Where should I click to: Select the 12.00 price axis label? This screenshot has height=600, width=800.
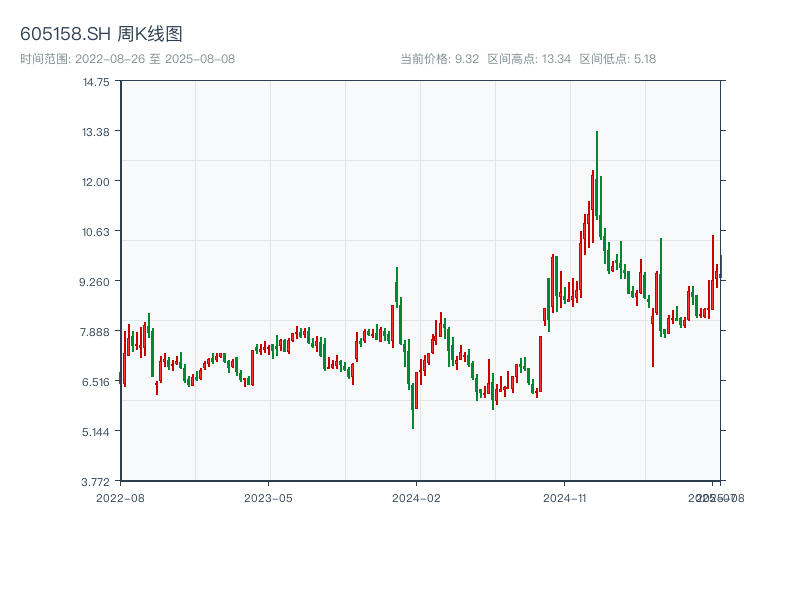click(x=96, y=182)
